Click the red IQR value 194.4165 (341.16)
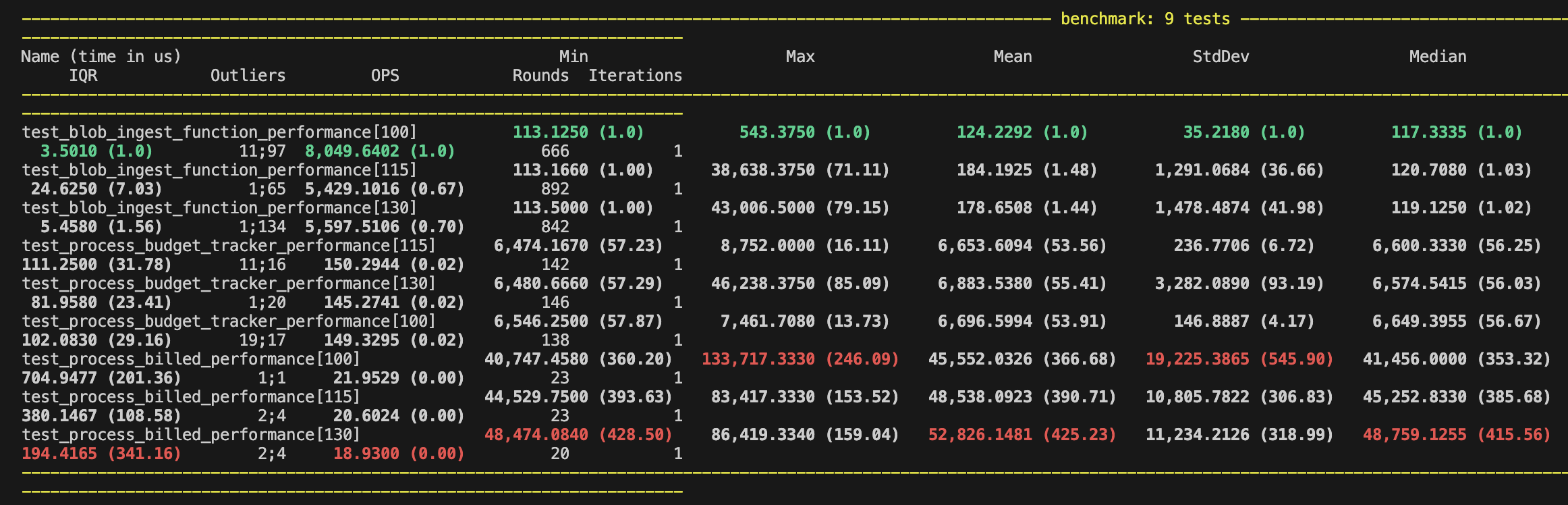The width and height of the screenshot is (1568, 505). [101, 454]
